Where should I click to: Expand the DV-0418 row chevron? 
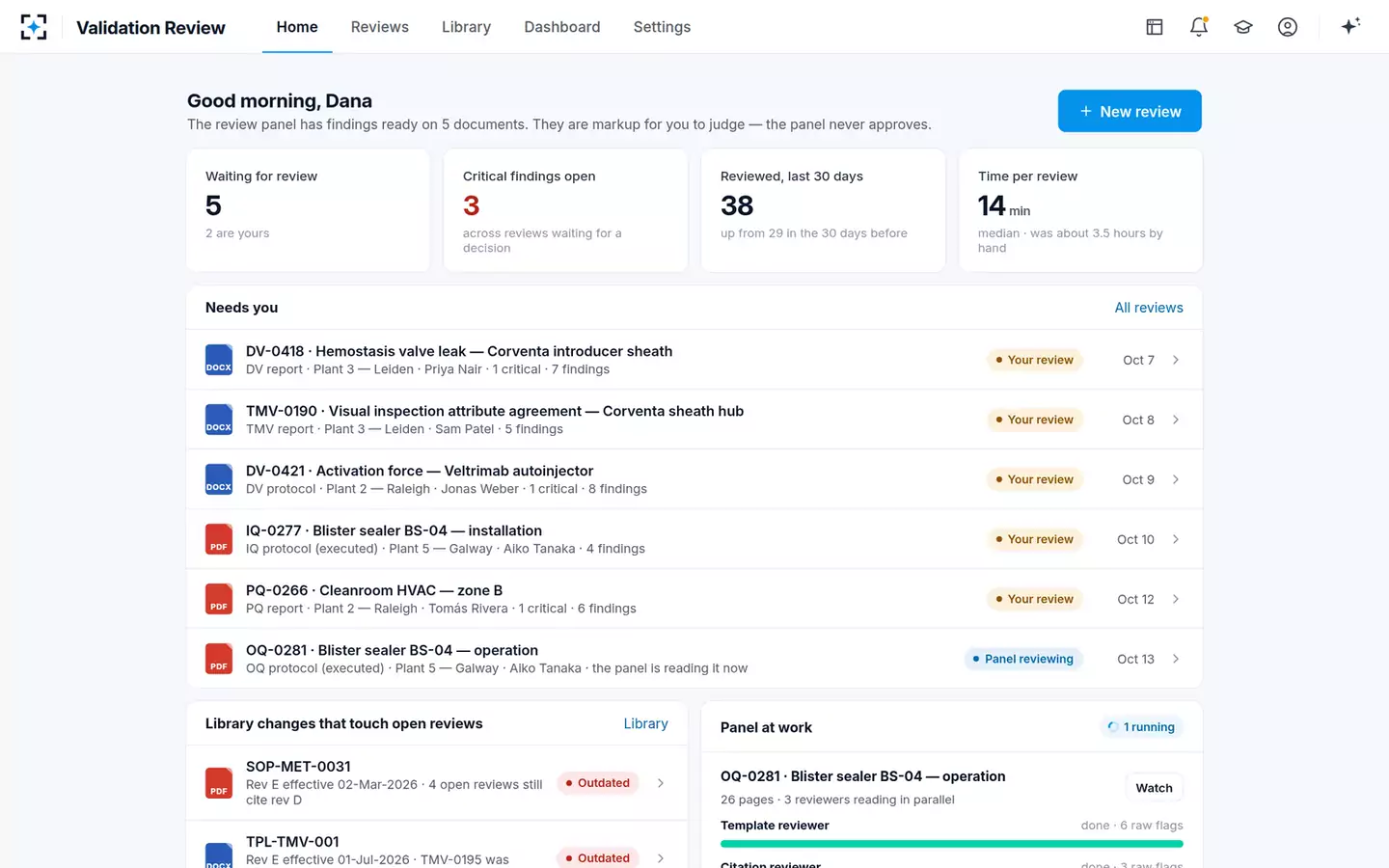click(x=1176, y=360)
